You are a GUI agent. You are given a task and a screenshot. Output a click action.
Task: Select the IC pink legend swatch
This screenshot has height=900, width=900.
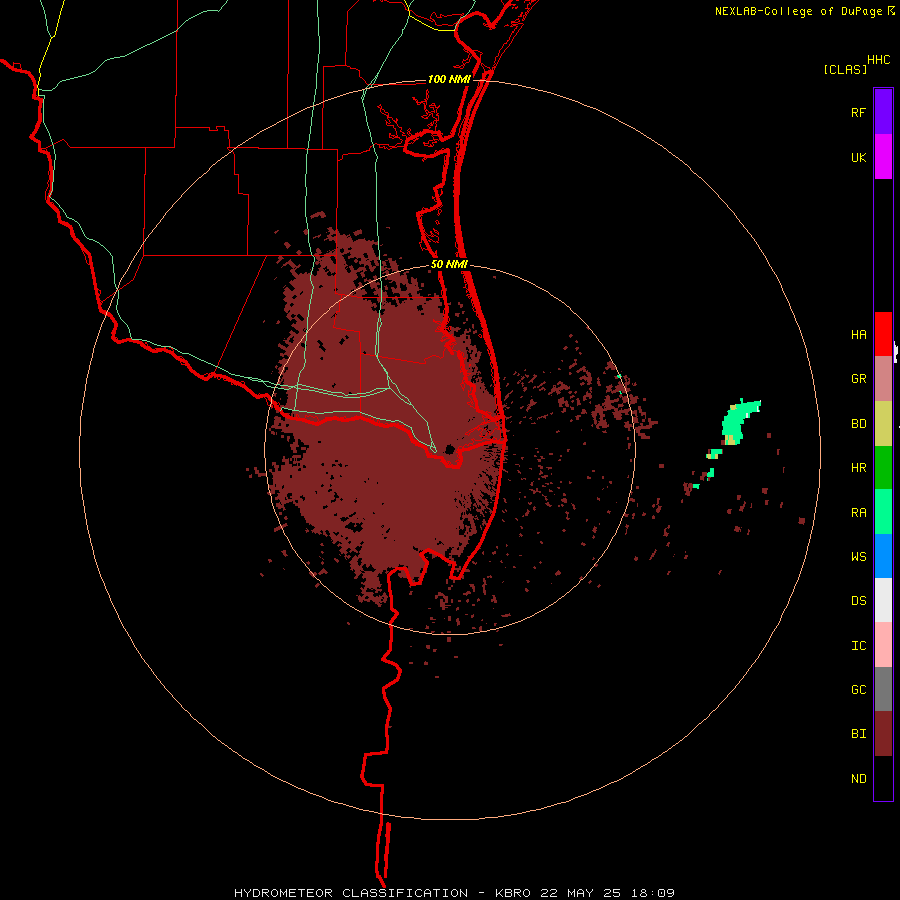(883, 645)
